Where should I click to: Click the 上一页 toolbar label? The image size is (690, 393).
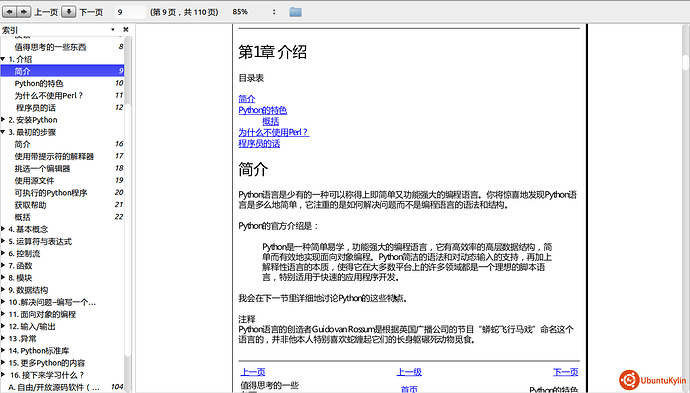click(46, 12)
